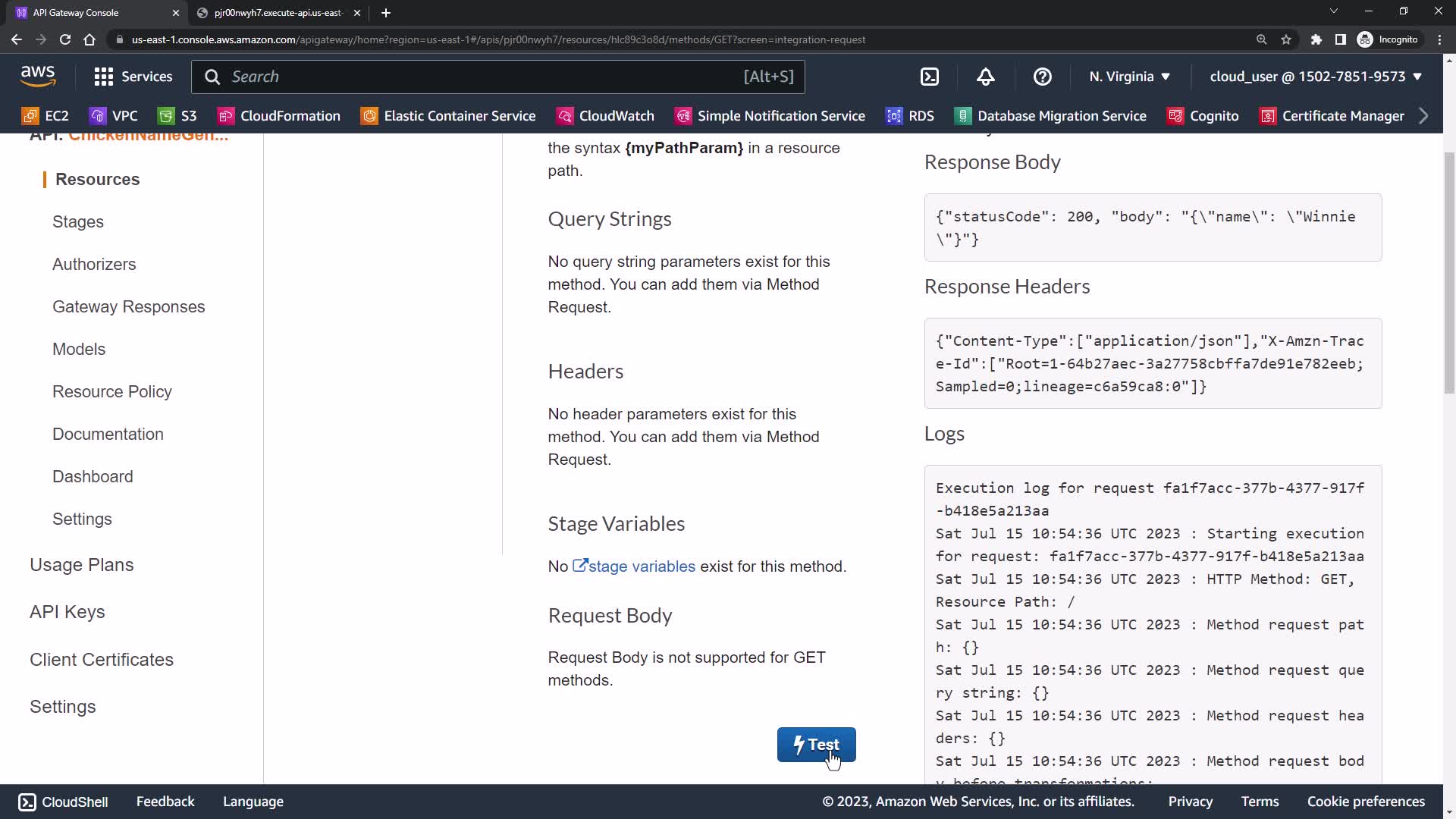Show more favorites with the right chevron
Image resolution: width=1456 pixels, height=819 pixels.
1423,116
